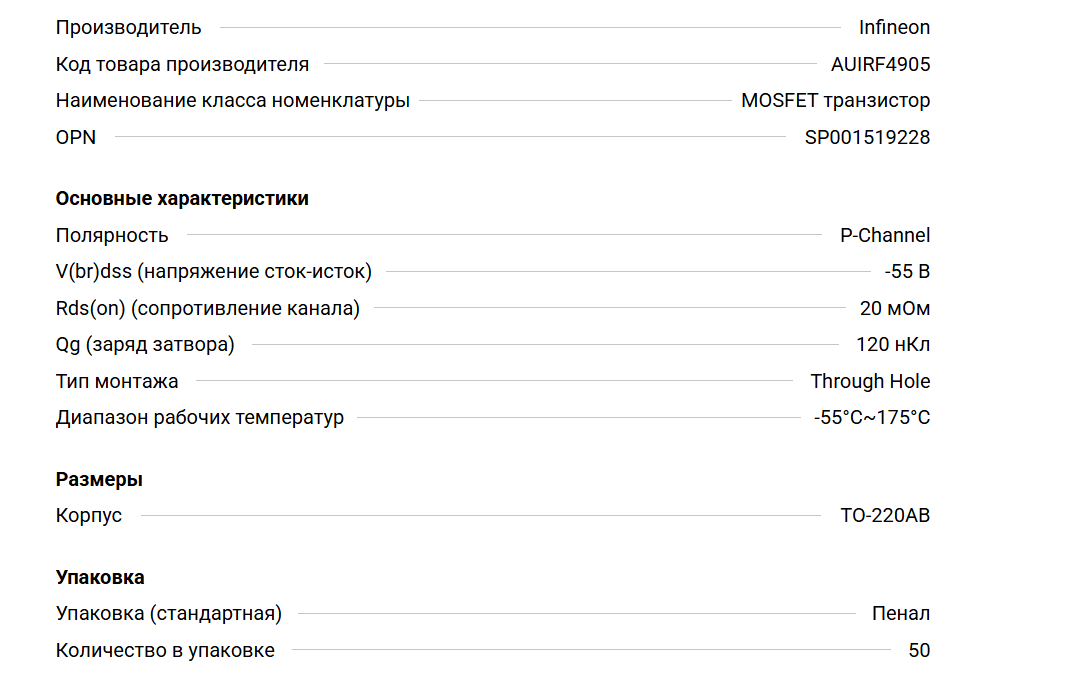The height and width of the screenshot is (682, 1080).
Task: Click the Infineon manufacturer value
Action: point(893,28)
